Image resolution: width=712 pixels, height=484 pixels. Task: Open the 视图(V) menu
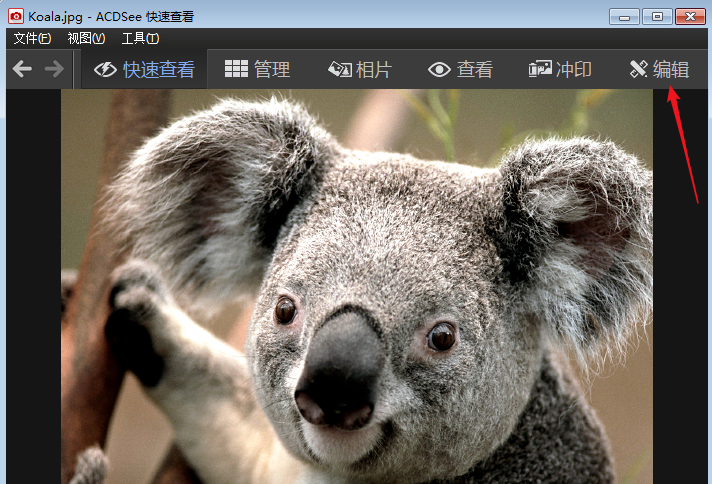pos(86,38)
